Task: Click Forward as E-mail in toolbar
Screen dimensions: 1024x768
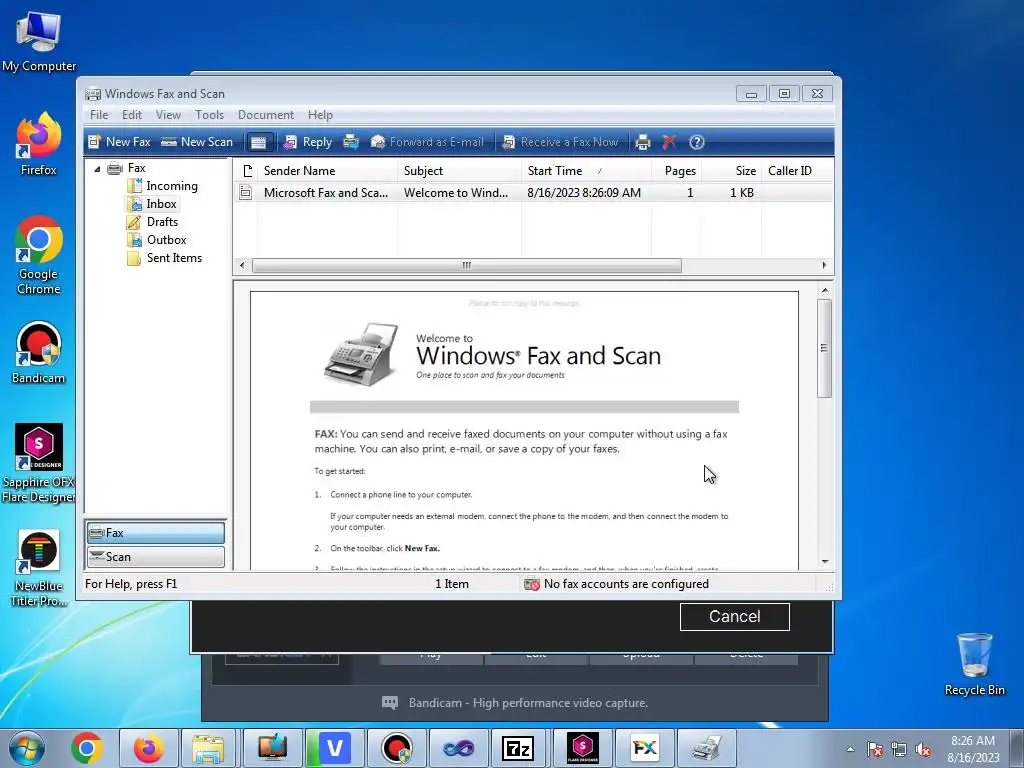Action: [427, 142]
